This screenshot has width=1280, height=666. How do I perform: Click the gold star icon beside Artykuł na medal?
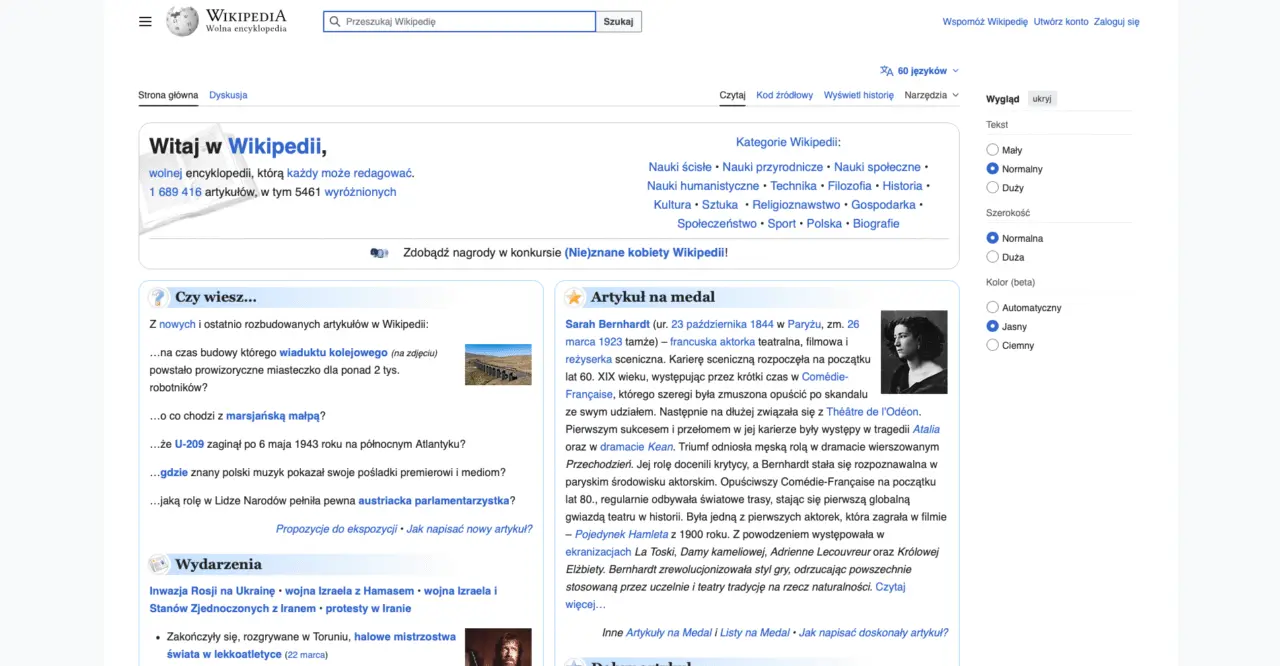[x=574, y=297]
